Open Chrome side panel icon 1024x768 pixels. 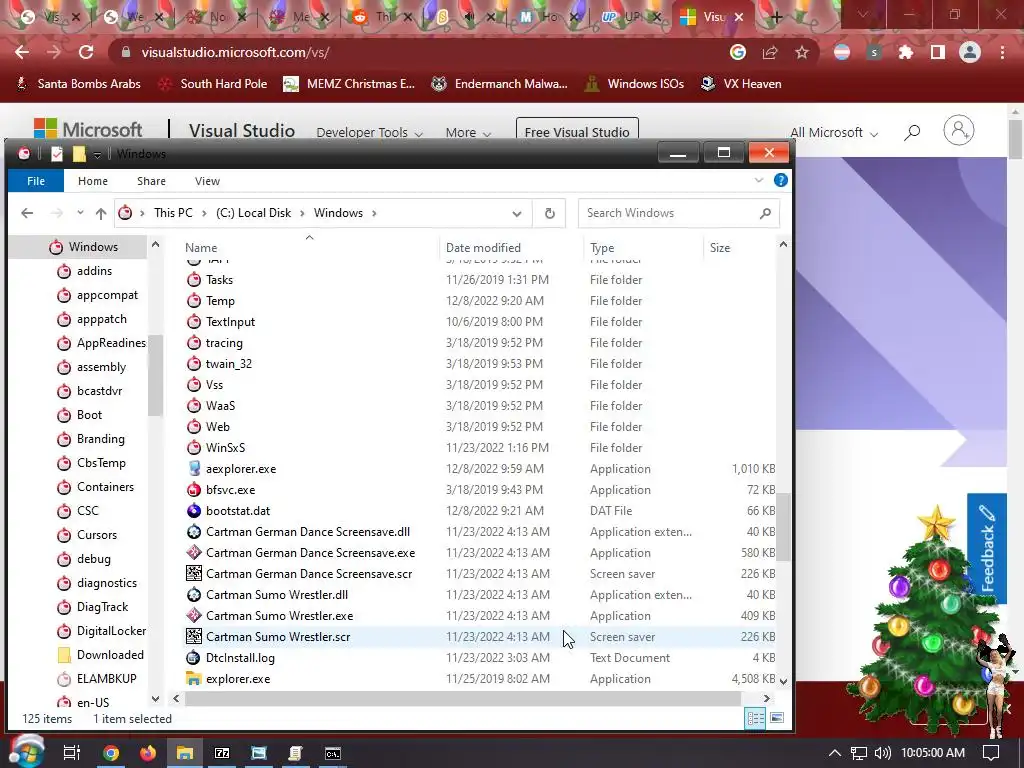[938, 52]
